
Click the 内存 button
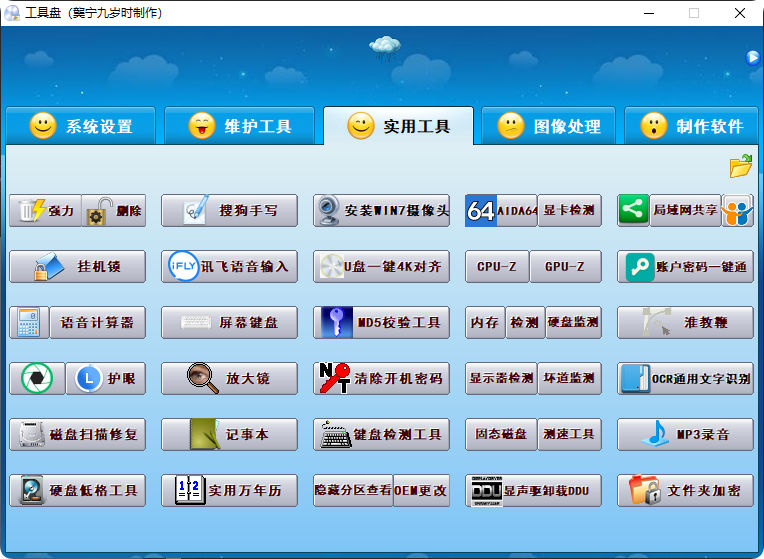(x=485, y=322)
